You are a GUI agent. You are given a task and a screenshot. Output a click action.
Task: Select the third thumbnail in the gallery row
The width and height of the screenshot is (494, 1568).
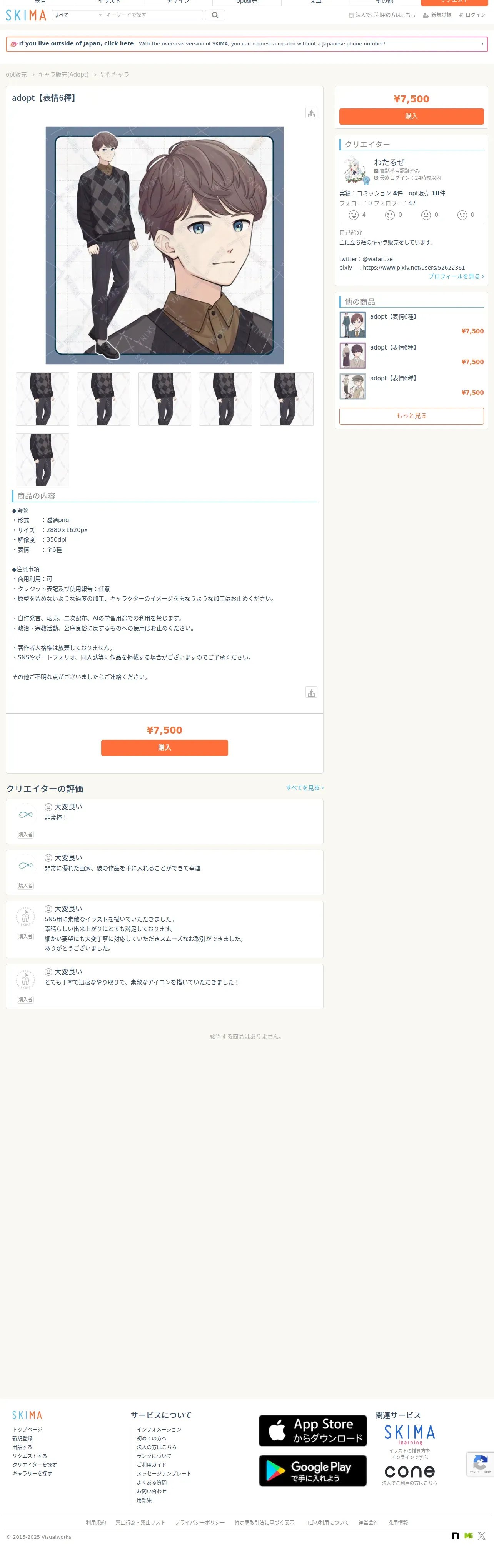point(164,399)
